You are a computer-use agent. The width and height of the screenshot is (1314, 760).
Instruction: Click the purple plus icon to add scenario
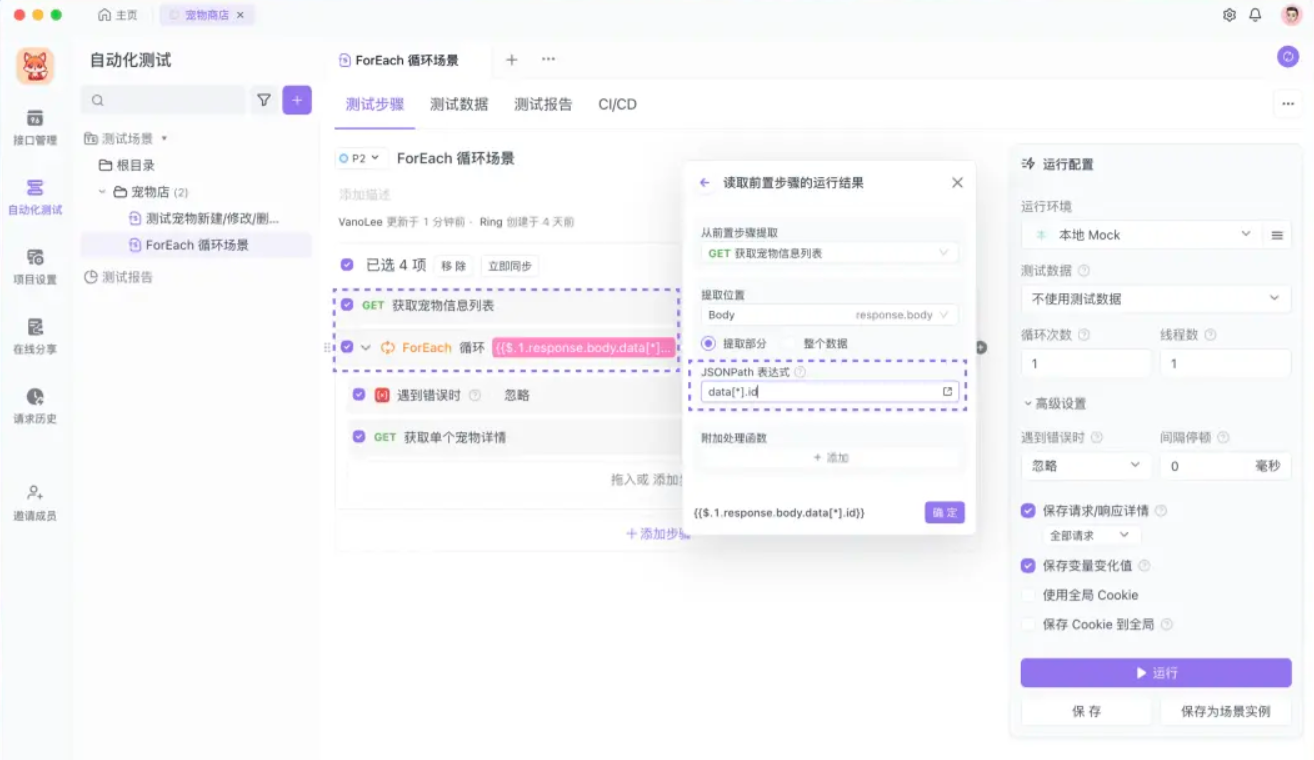coord(296,100)
